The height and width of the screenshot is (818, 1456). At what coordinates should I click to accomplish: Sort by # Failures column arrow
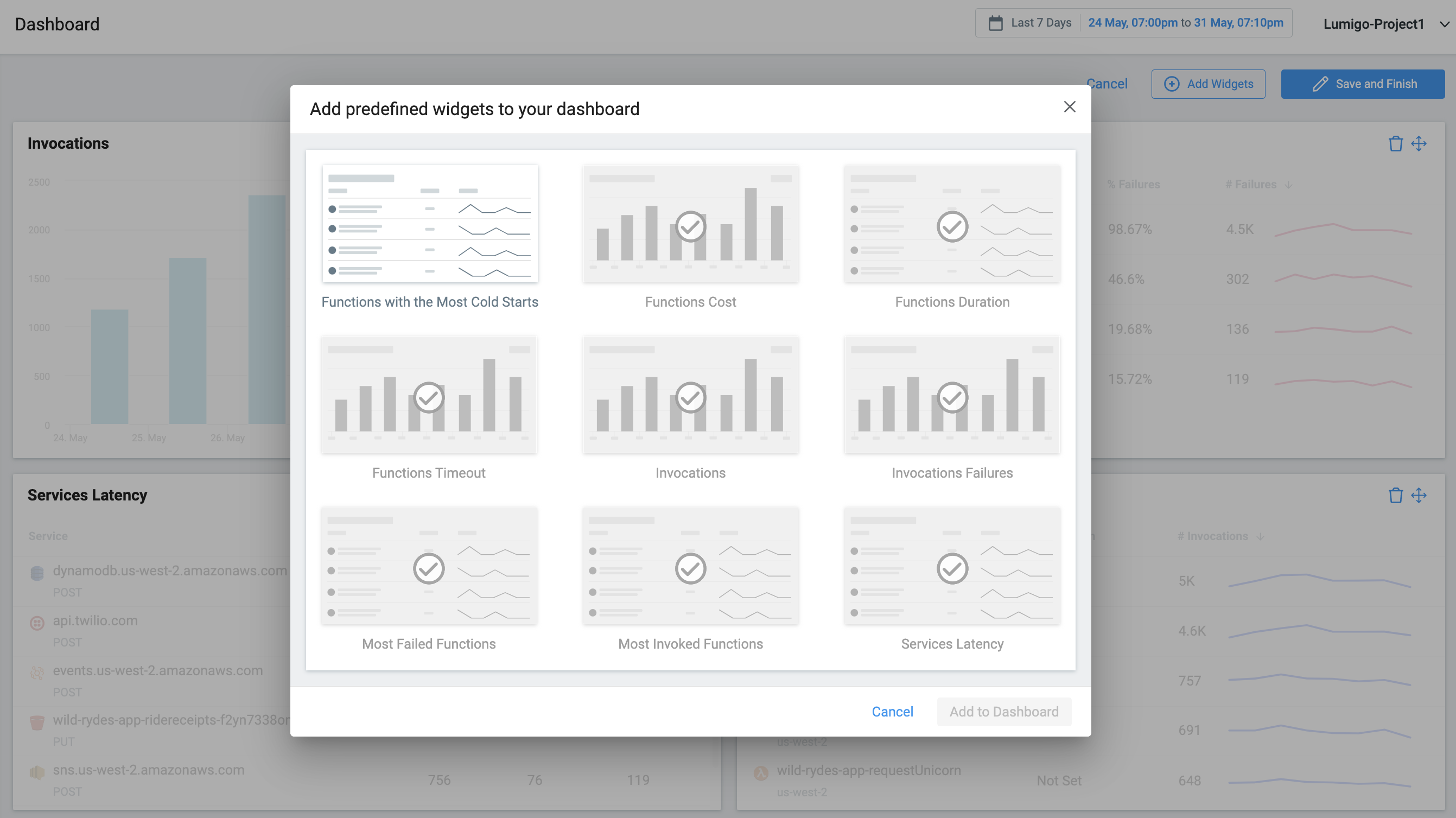1288,185
